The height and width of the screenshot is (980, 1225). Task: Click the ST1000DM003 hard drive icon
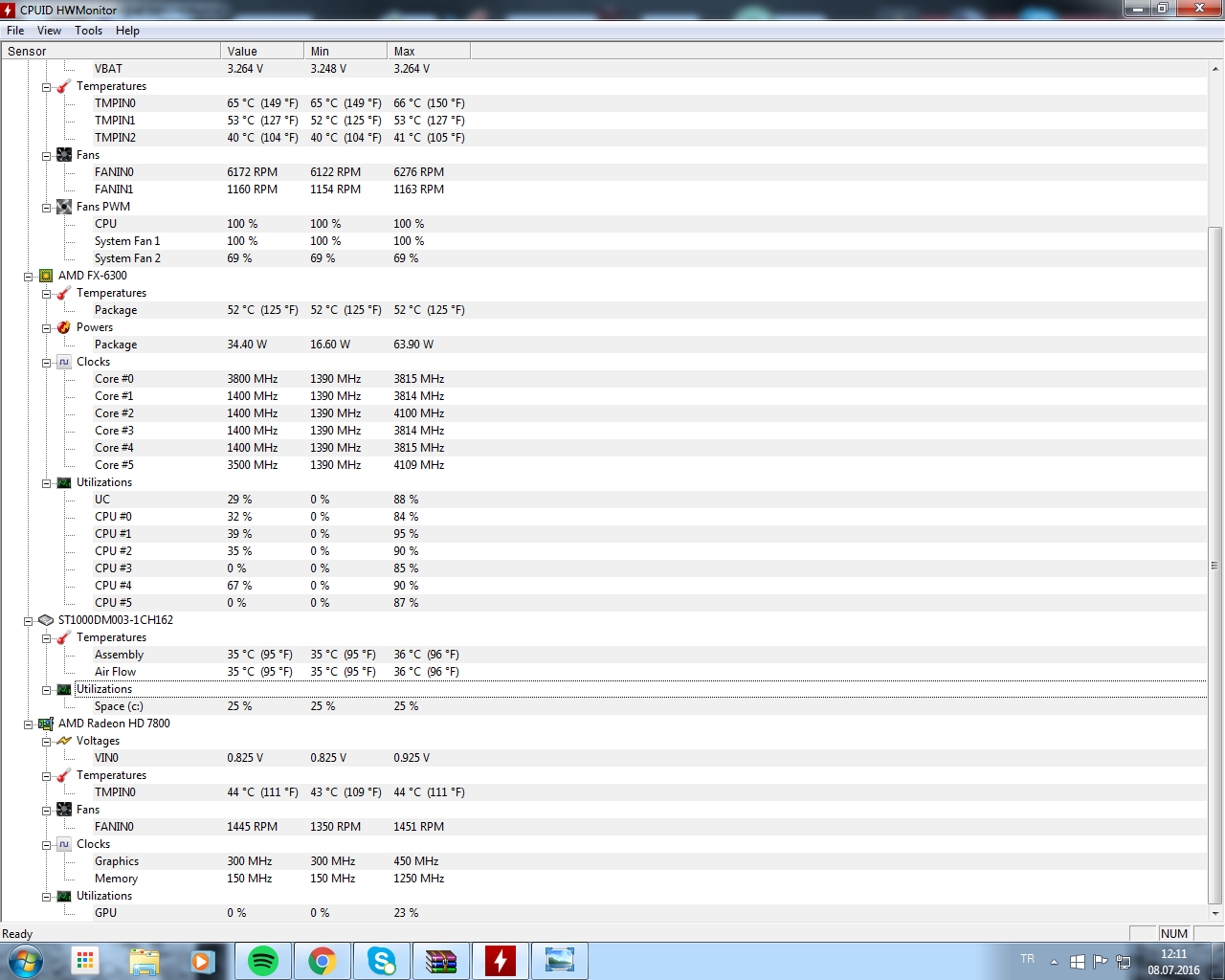point(46,620)
